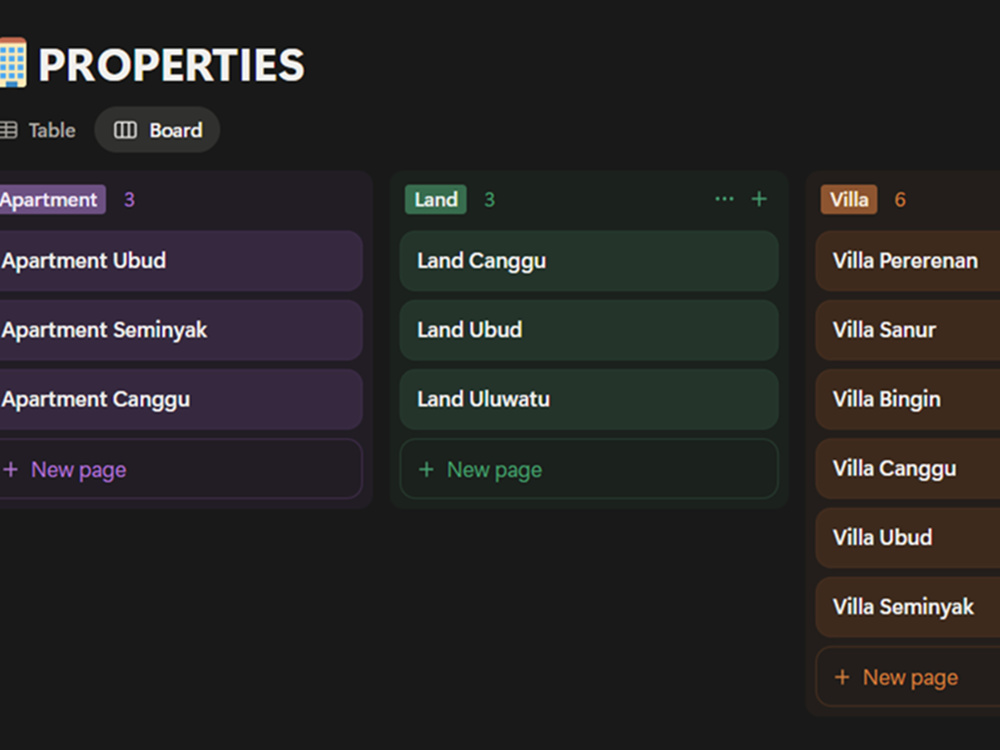Add new page in Apartment column

tap(181, 469)
